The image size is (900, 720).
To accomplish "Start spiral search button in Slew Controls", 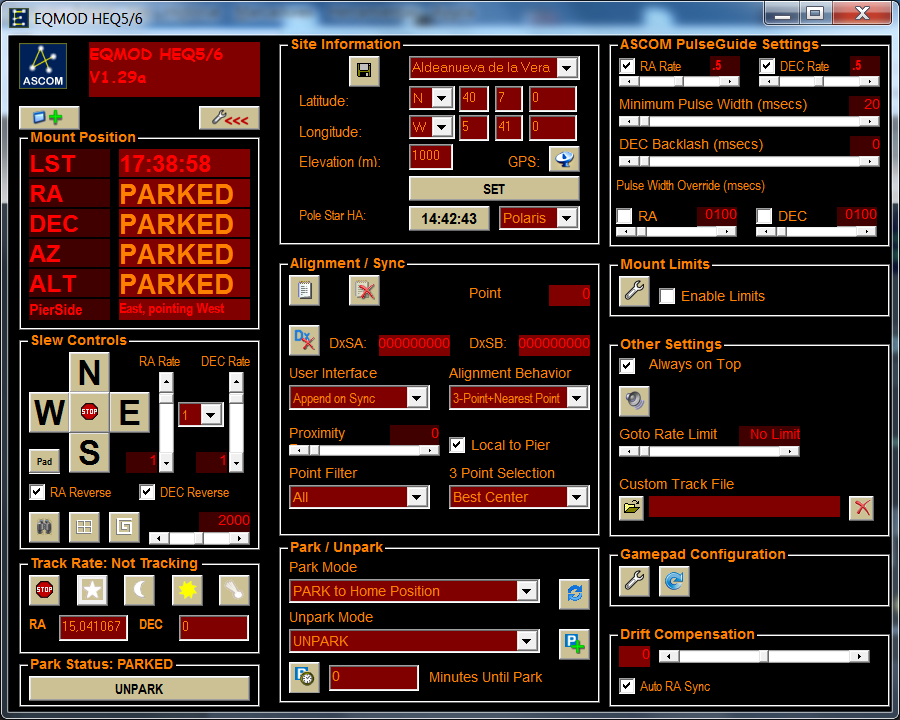I will [x=125, y=527].
